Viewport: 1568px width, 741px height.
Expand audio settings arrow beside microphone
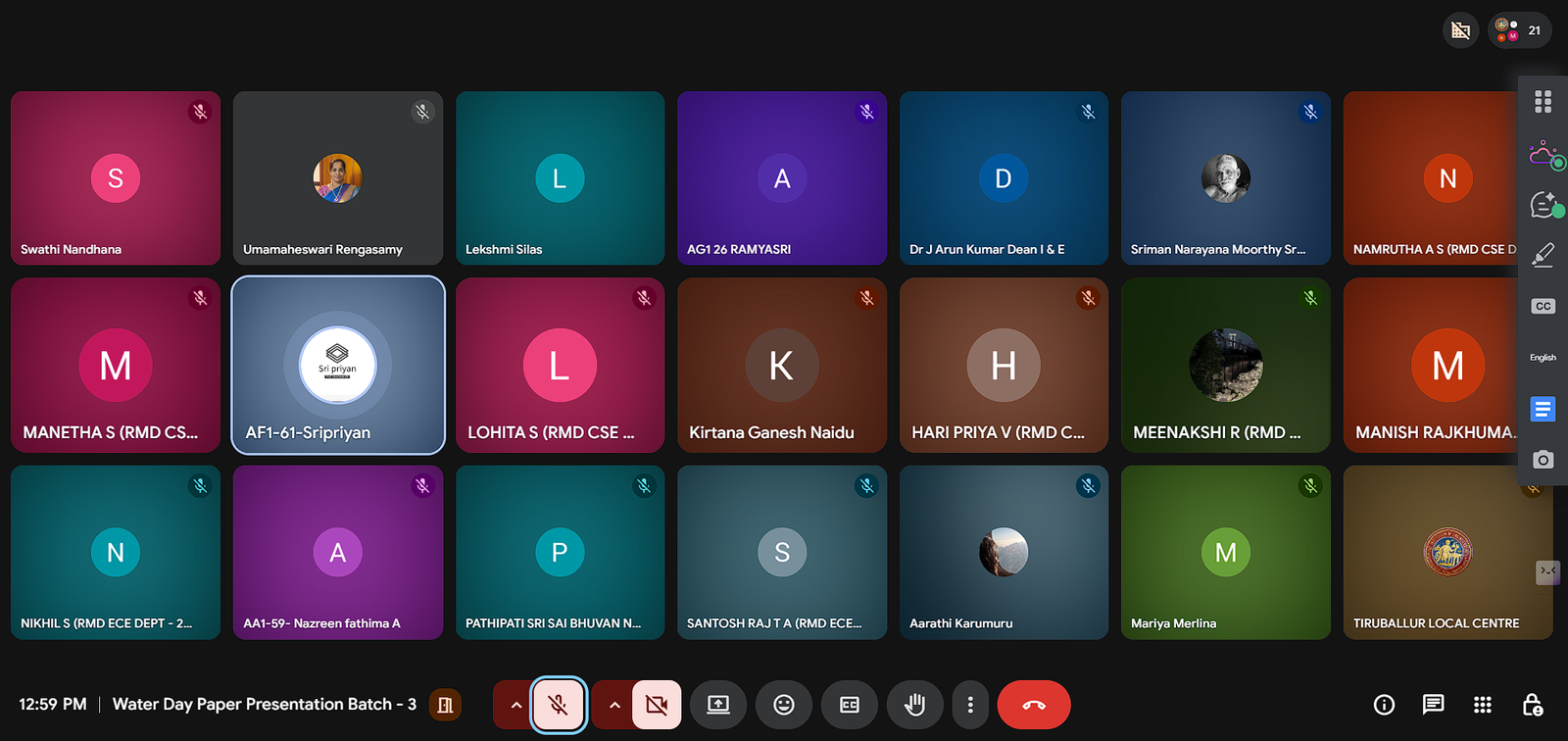(515, 705)
